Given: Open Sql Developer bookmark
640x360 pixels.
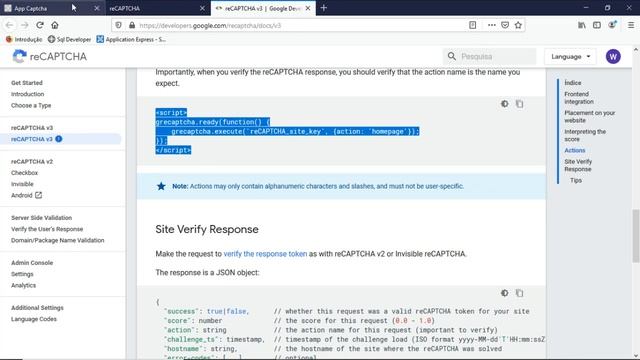Looking at the screenshot, I should coord(69,40).
